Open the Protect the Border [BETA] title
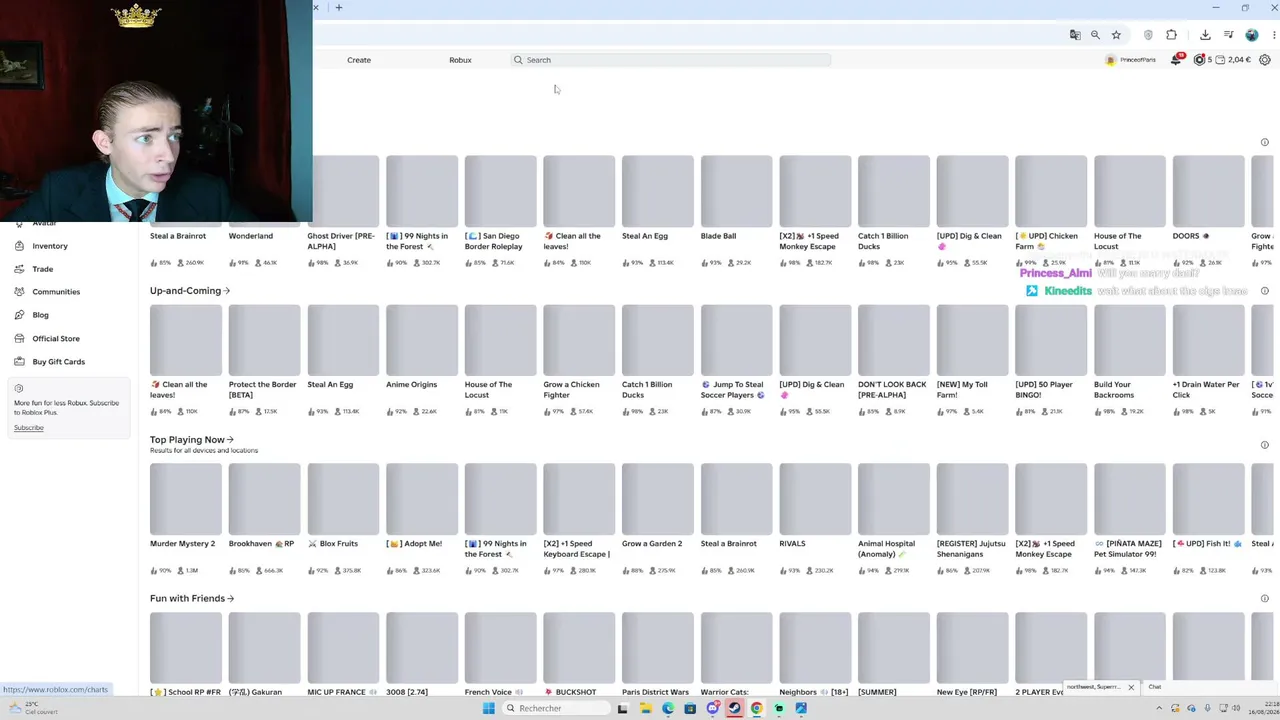 click(x=263, y=390)
